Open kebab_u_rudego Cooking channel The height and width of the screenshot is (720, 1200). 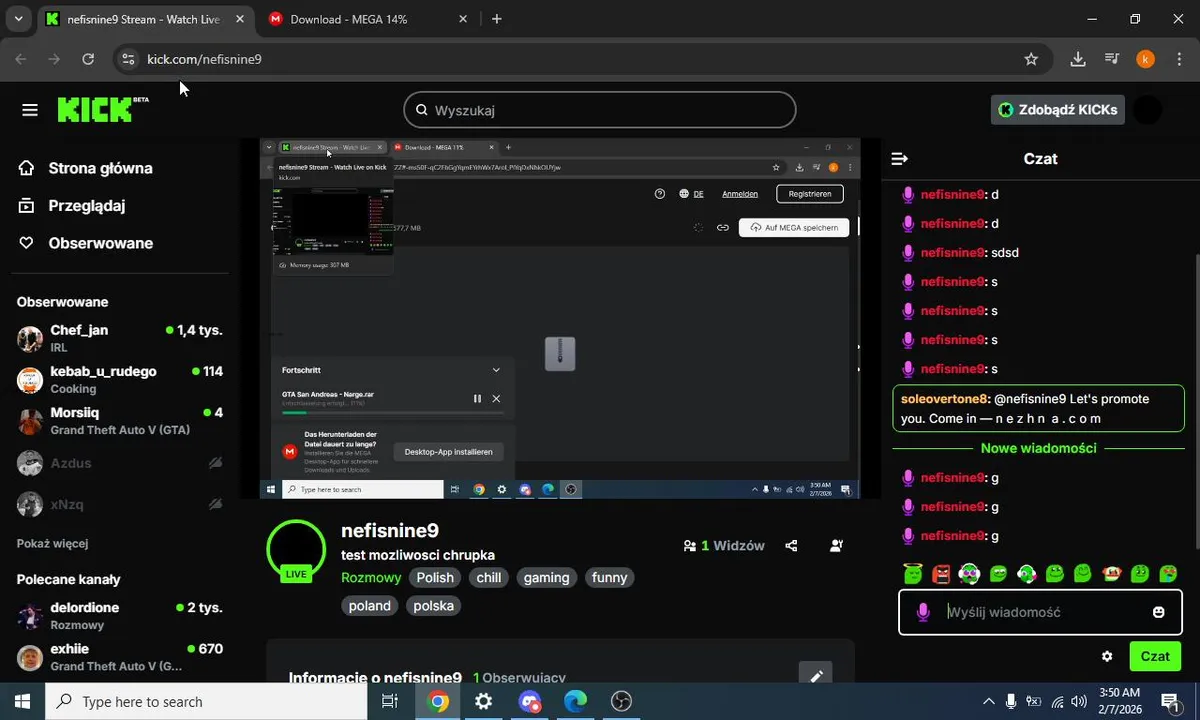click(120, 379)
